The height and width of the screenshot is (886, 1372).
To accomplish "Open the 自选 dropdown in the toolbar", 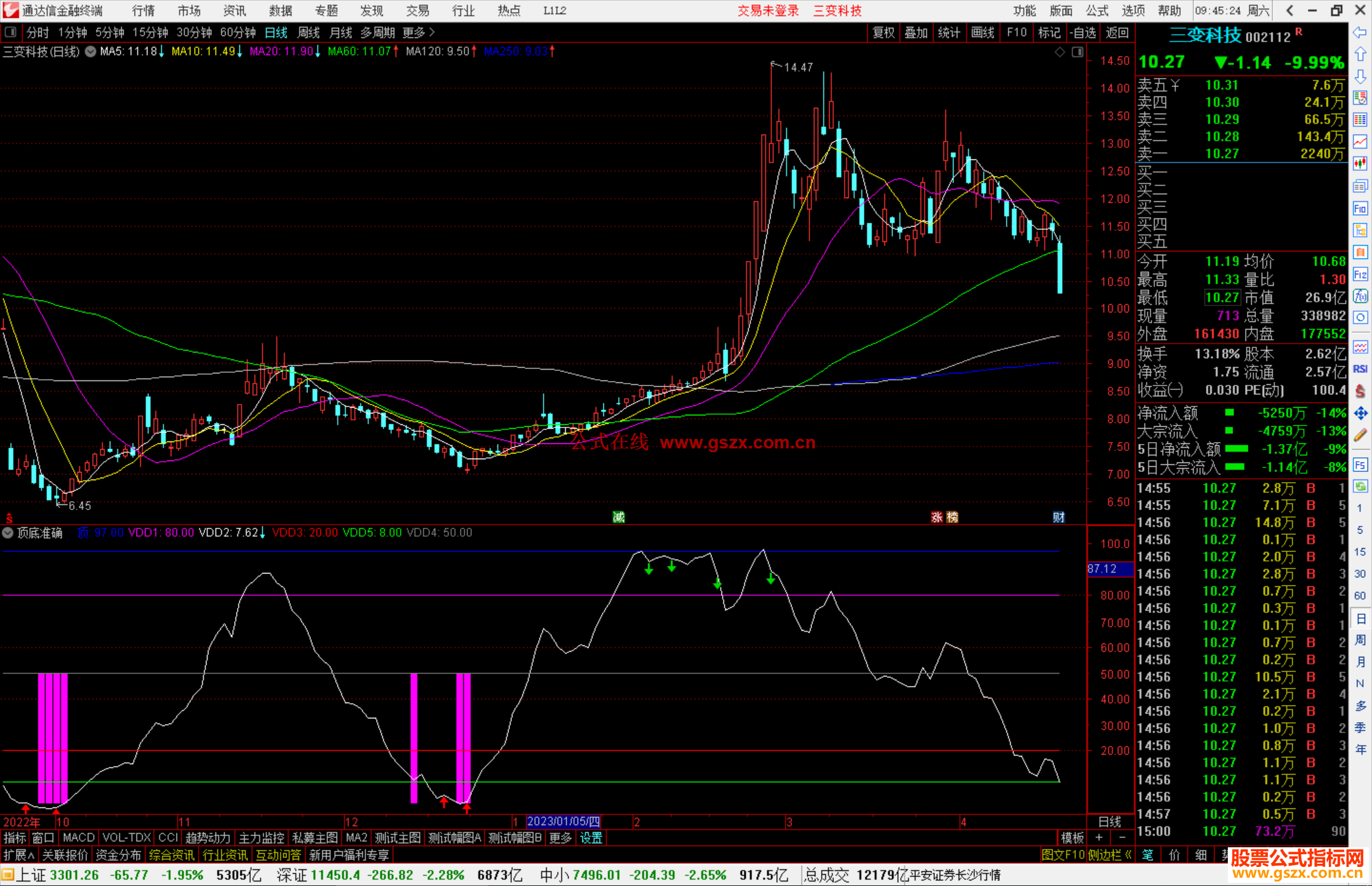I will 1082,32.
